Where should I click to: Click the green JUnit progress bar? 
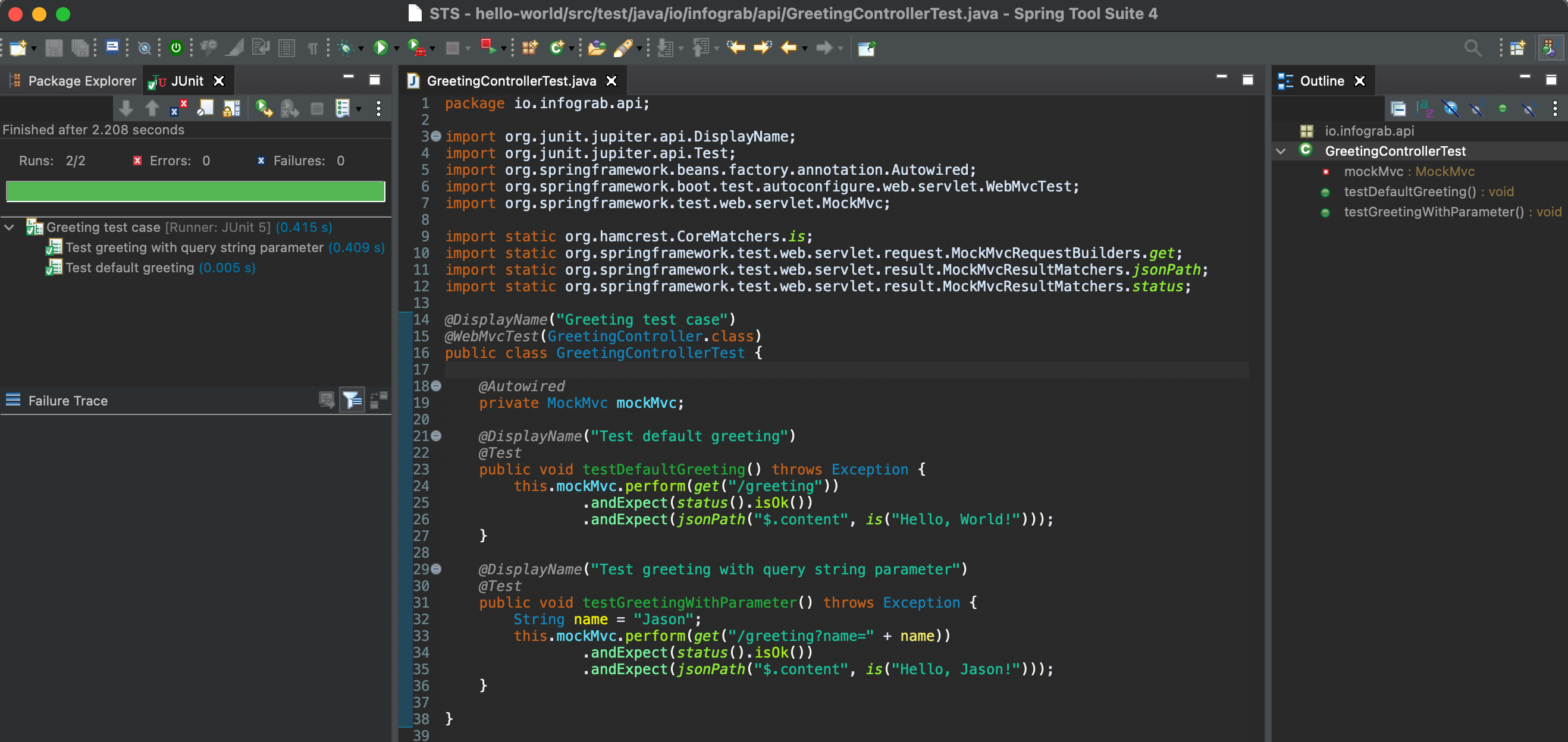point(195,191)
